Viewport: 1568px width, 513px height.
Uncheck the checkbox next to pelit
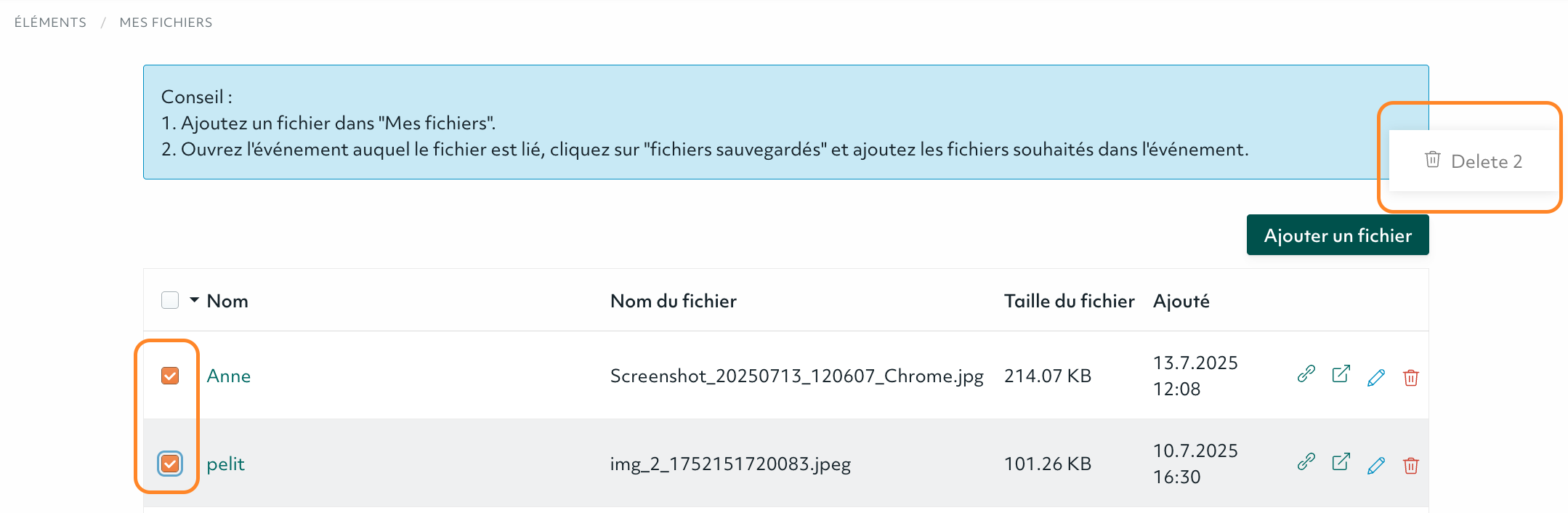click(169, 464)
